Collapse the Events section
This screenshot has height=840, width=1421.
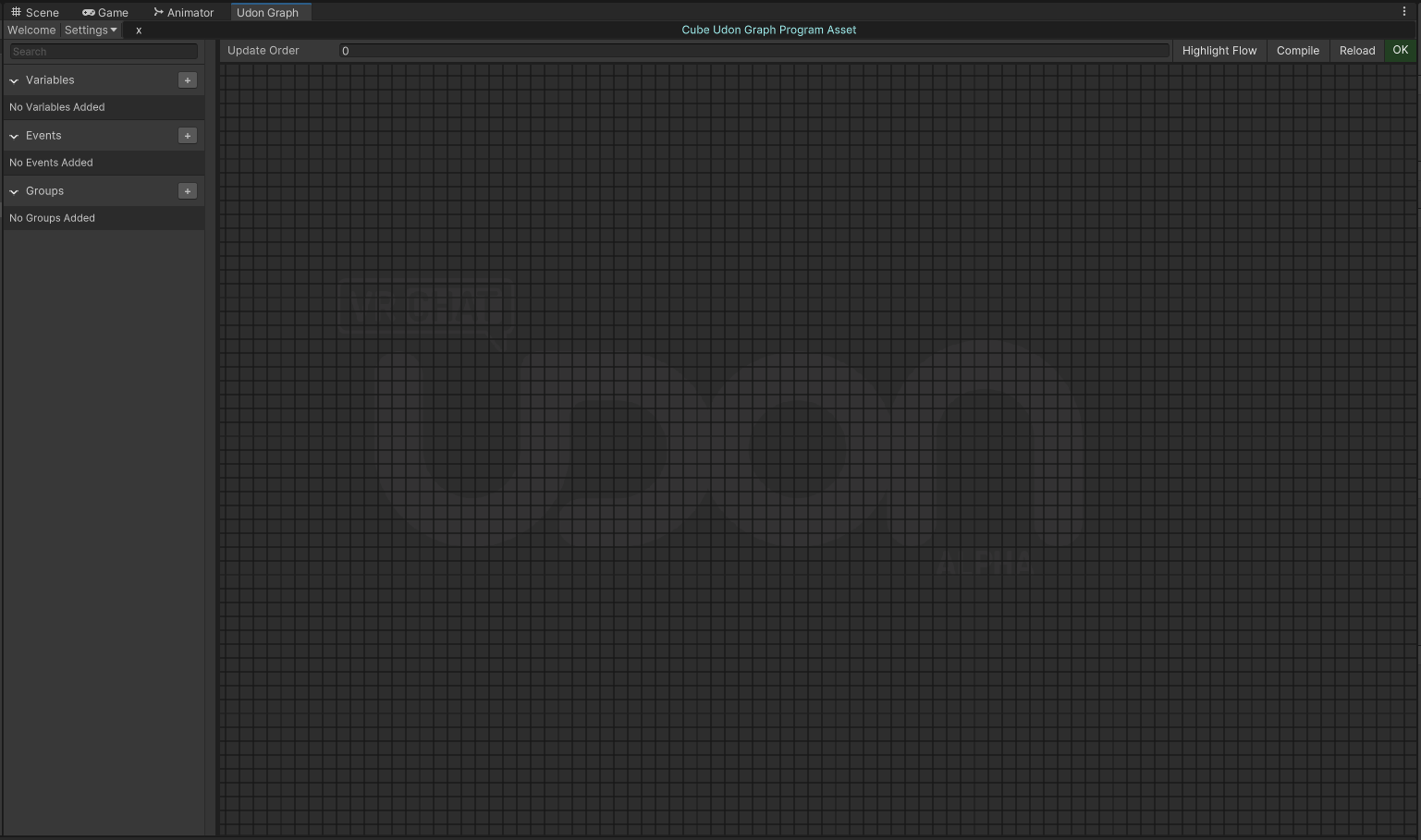[13, 136]
